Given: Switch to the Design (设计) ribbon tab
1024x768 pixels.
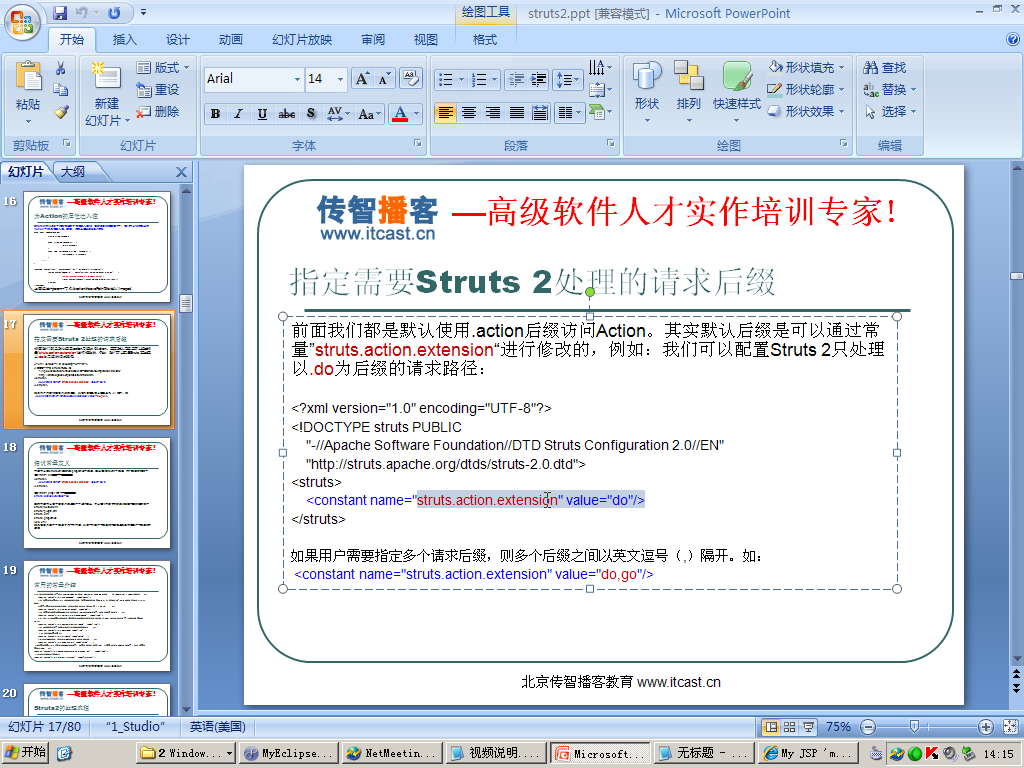Looking at the screenshot, I should point(178,40).
